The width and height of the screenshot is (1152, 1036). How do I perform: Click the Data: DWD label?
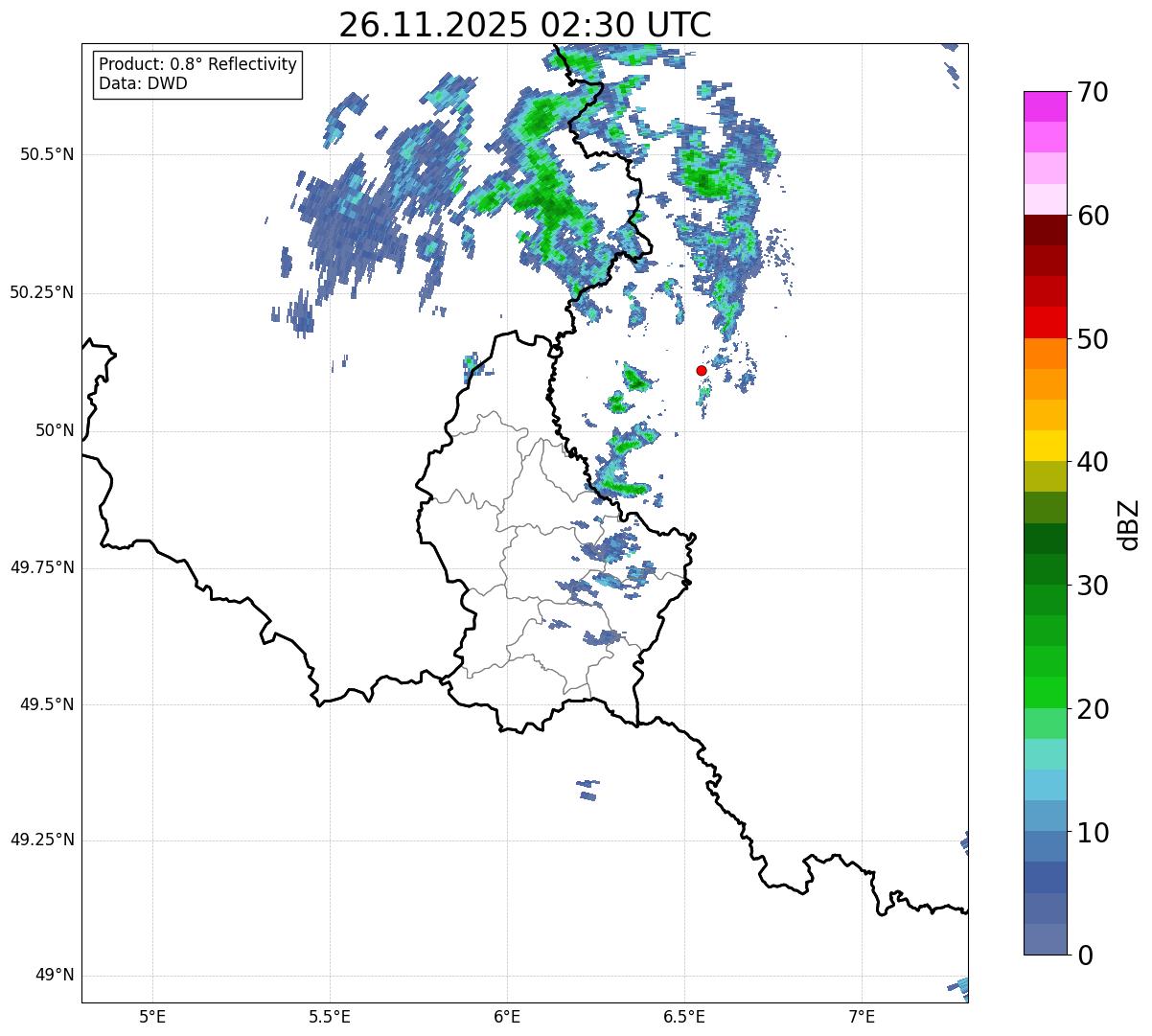[143, 83]
